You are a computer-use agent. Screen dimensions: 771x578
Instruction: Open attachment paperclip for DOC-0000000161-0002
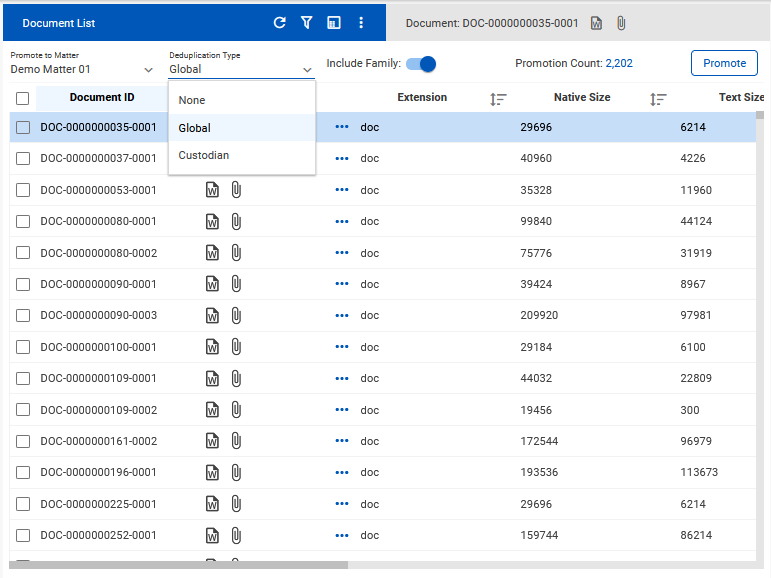pos(236,441)
